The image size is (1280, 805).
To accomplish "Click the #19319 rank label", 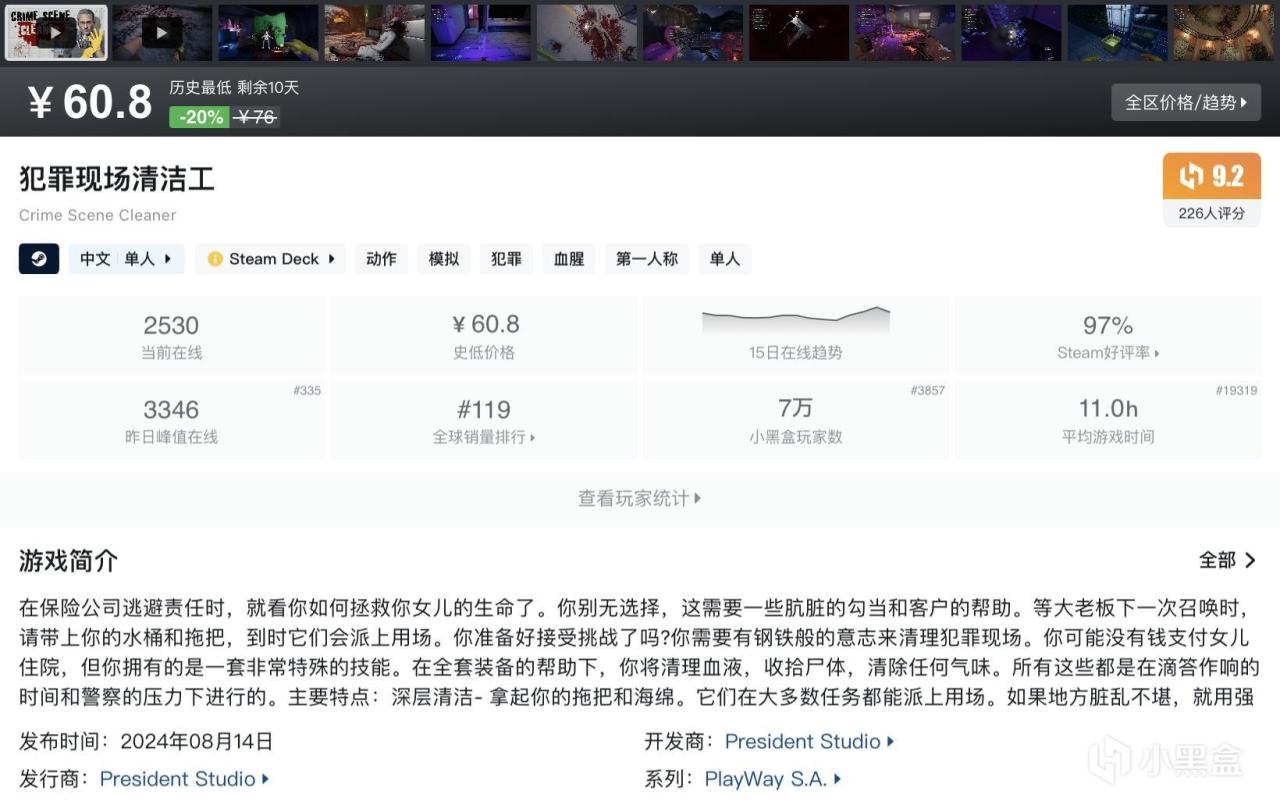I will point(1236,391).
